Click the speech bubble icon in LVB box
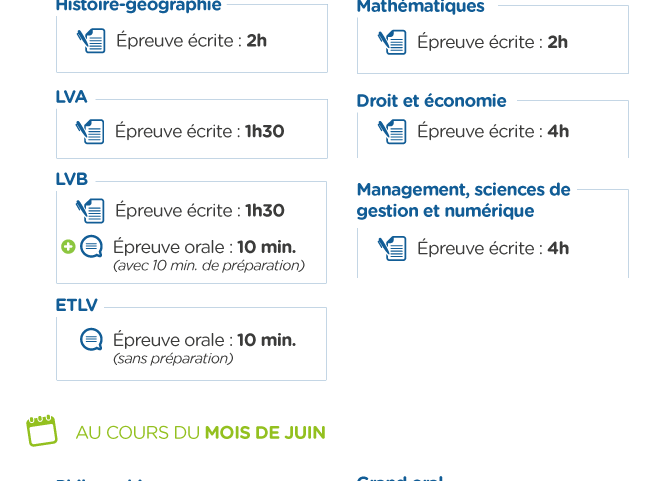668x481 pixels. (92, 247)
